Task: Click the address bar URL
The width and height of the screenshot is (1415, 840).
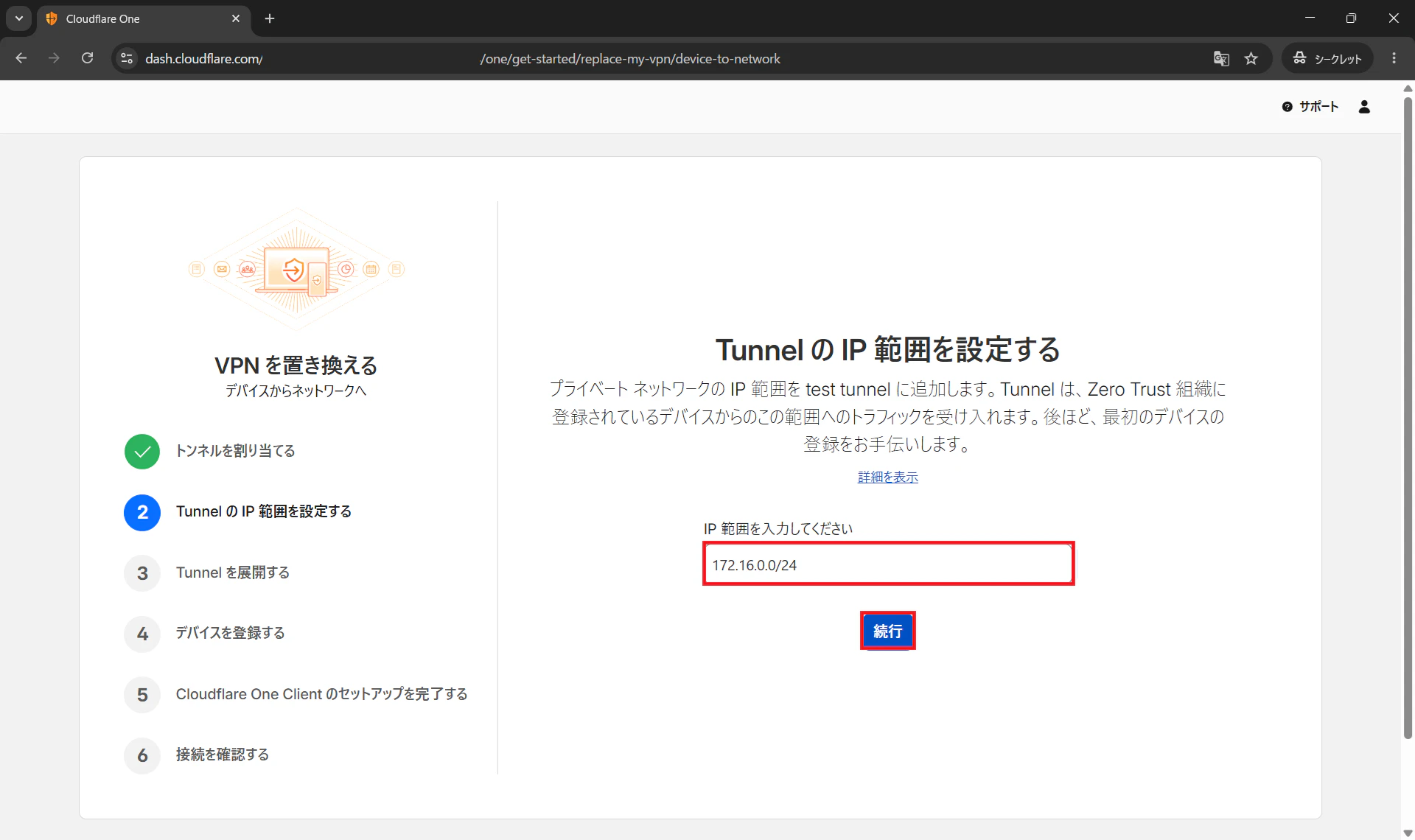Action: click(463, 58)
